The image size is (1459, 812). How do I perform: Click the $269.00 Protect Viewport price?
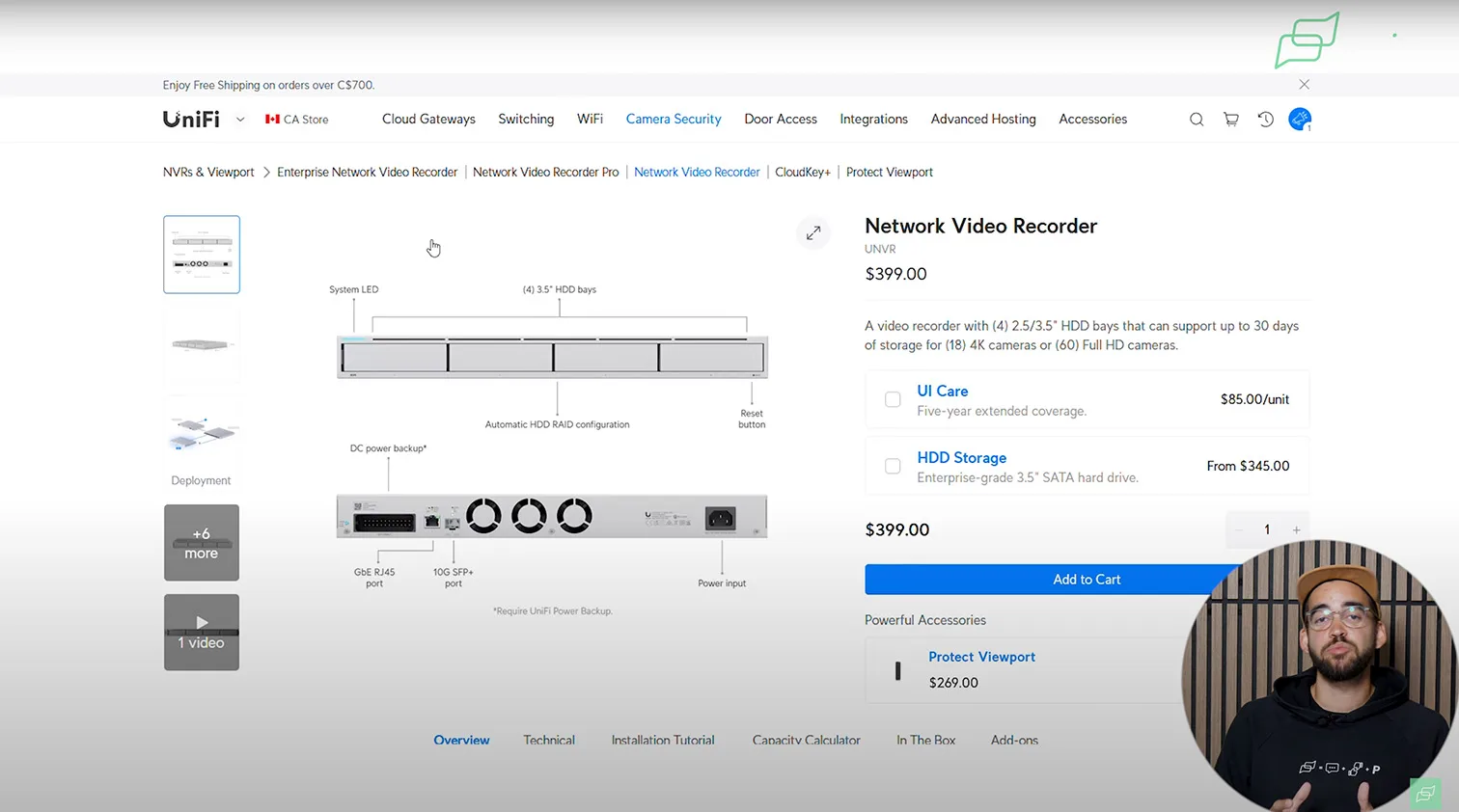tap(953, 683)
